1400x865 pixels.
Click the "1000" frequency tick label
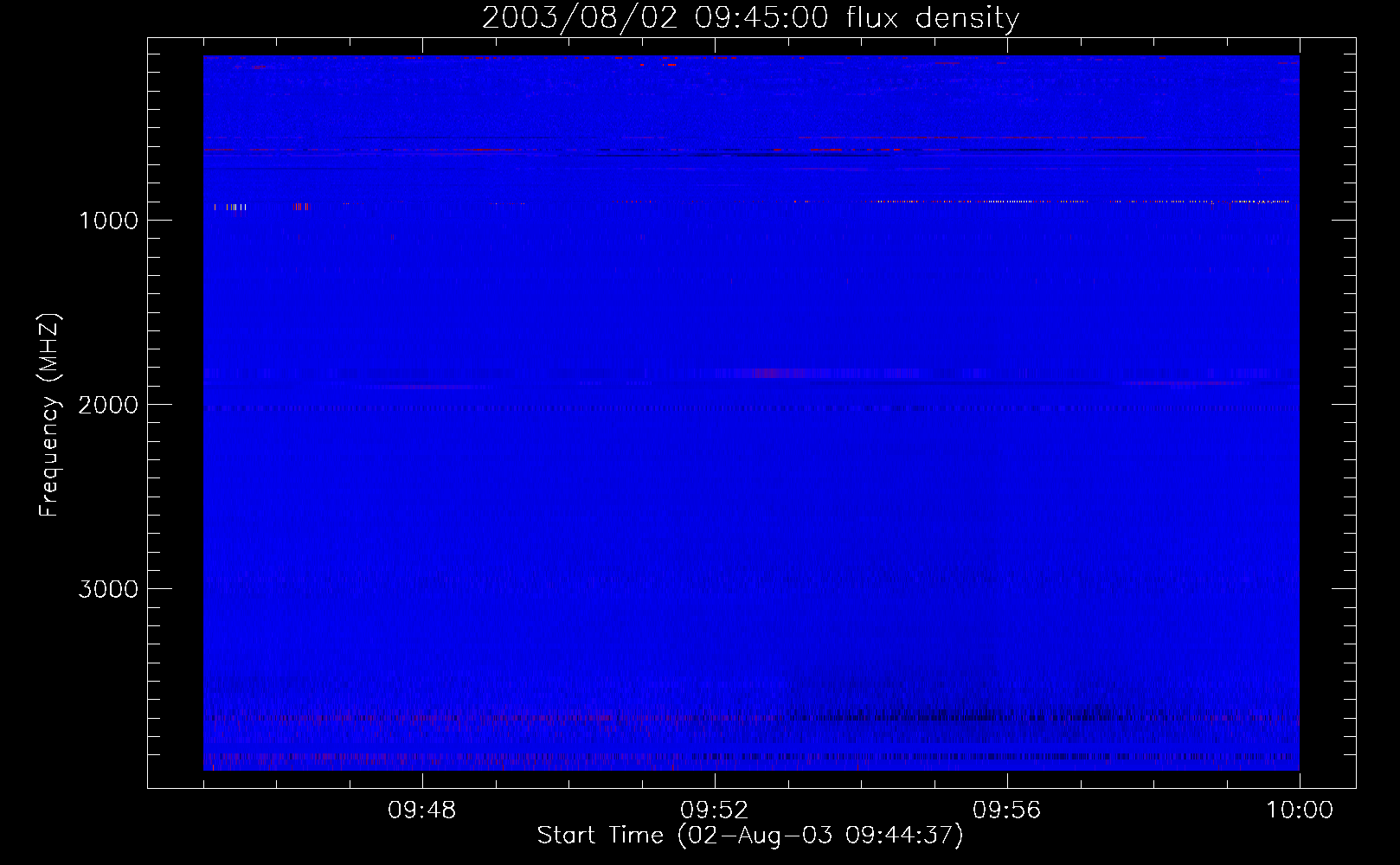(x=108, y=221)
